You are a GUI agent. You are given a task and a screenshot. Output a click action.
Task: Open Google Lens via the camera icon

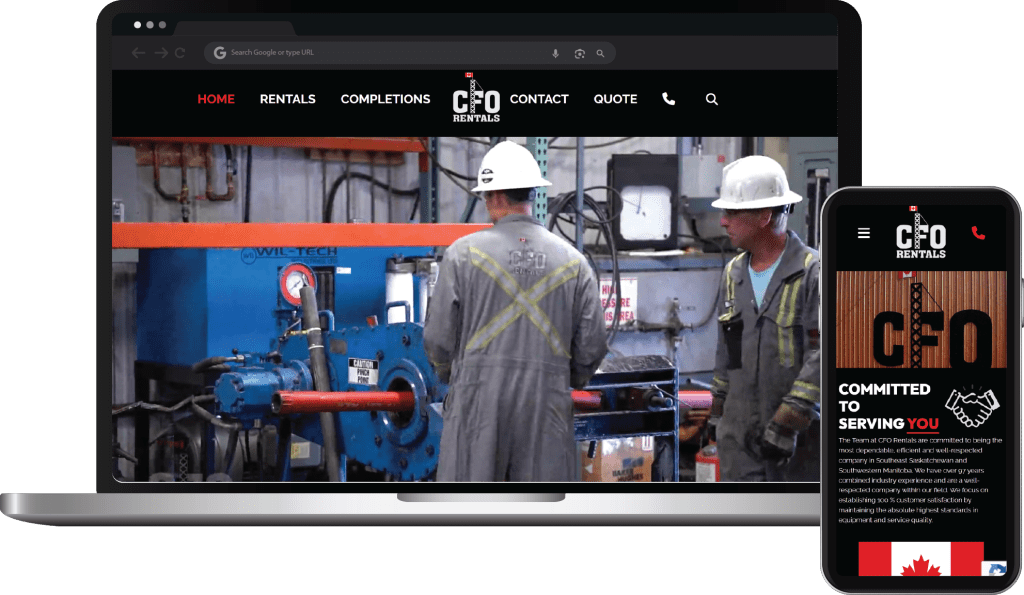pos(580,52)
